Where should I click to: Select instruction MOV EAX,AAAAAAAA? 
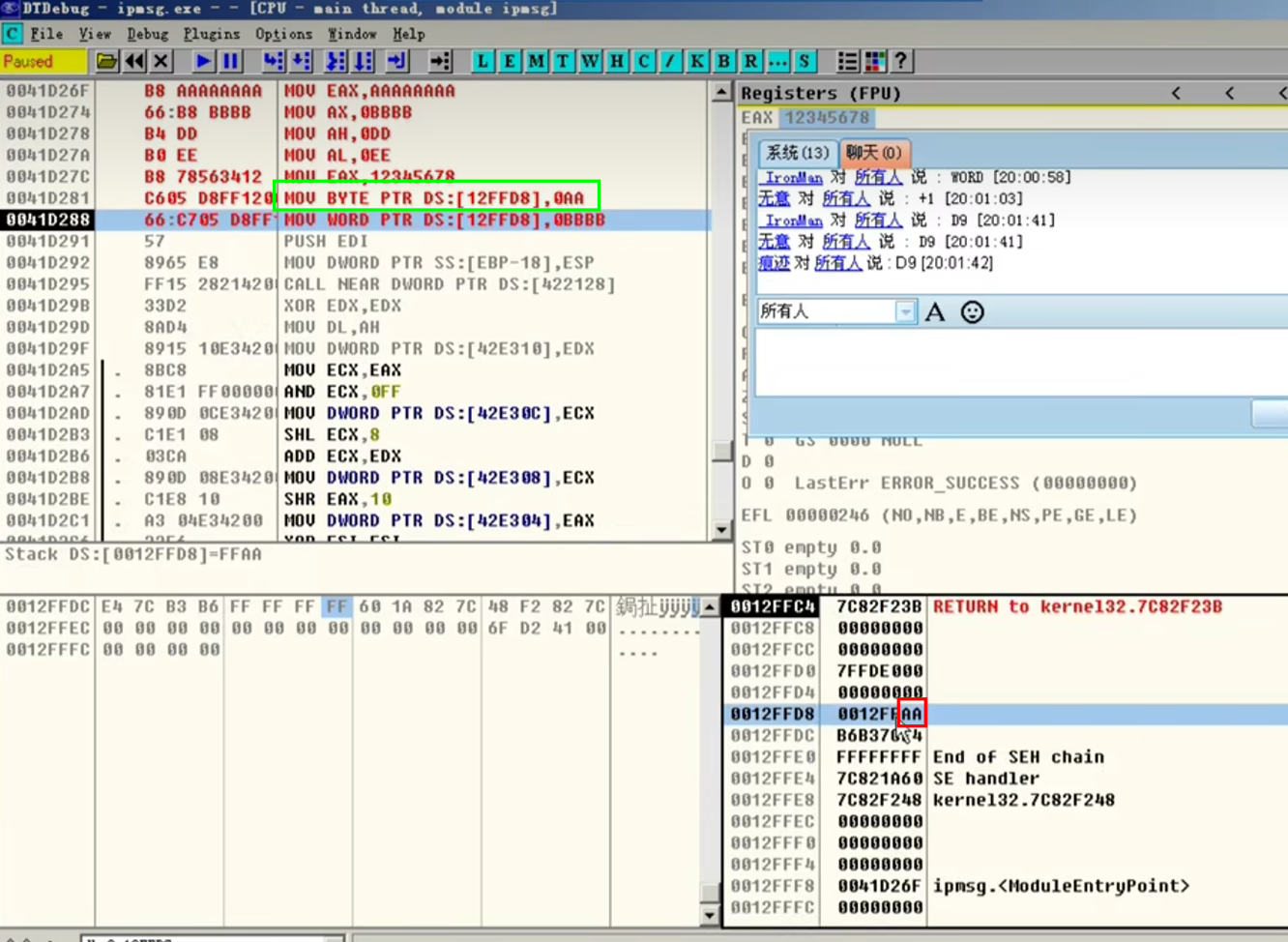(369, 91)
